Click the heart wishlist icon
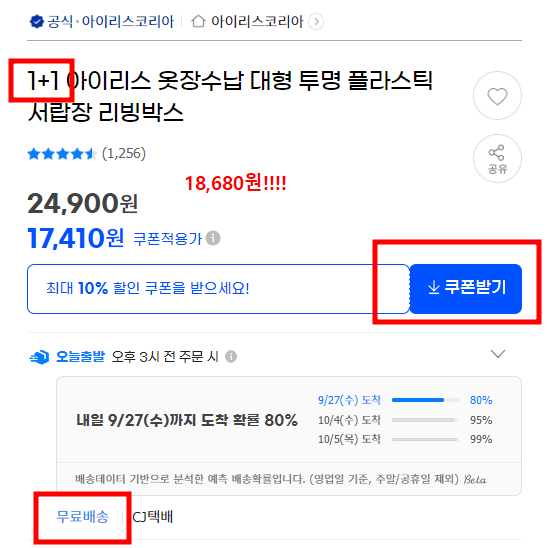The height and width of the screenshot is (548, 547). (x=497, y=96)
